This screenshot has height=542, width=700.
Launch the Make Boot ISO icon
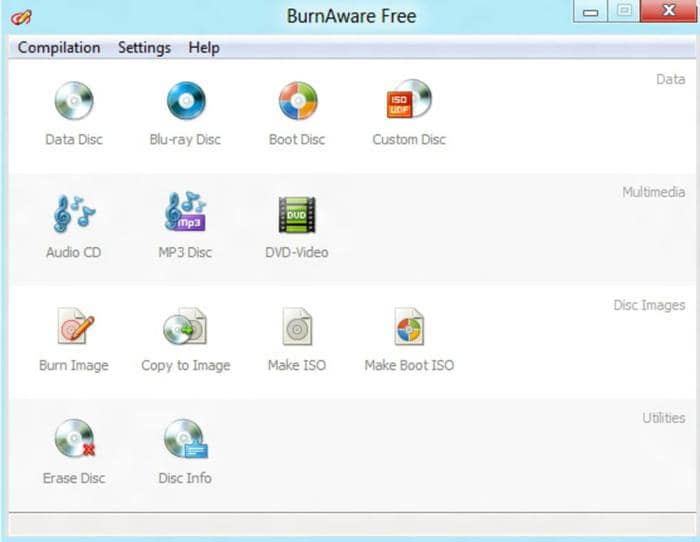pos(409,326)
